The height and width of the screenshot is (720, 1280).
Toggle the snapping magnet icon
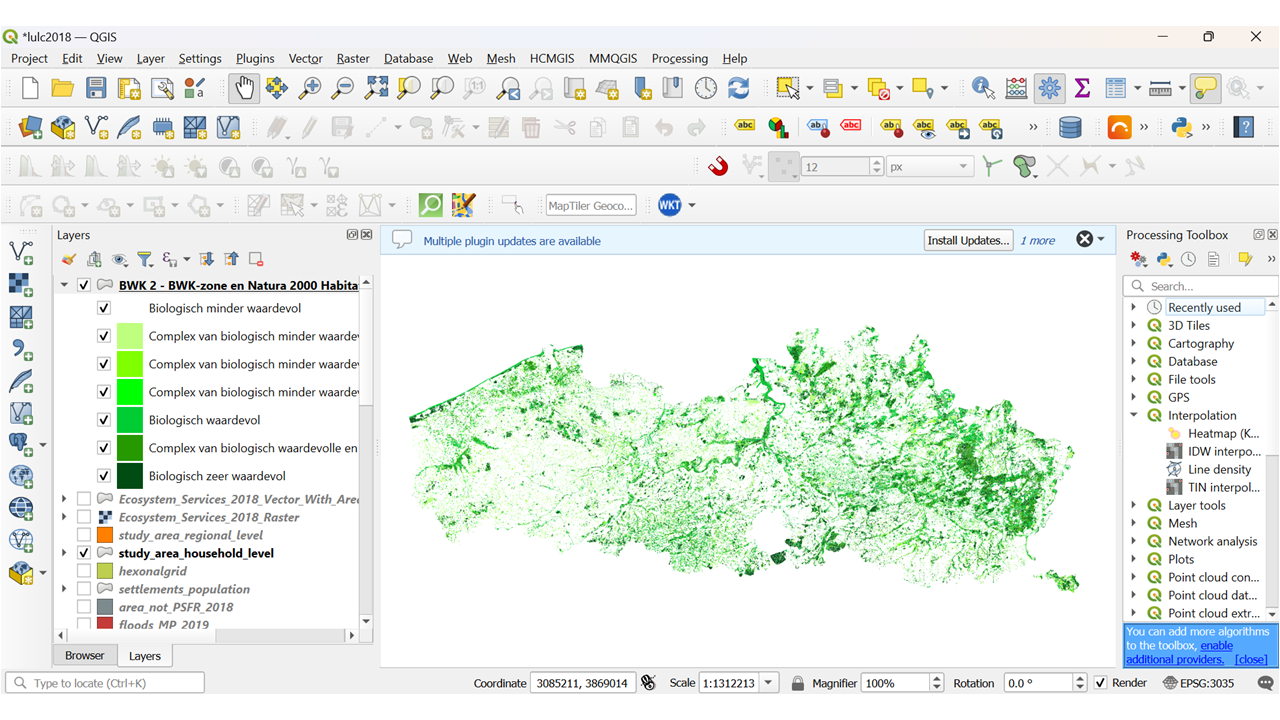pos(718,166)
